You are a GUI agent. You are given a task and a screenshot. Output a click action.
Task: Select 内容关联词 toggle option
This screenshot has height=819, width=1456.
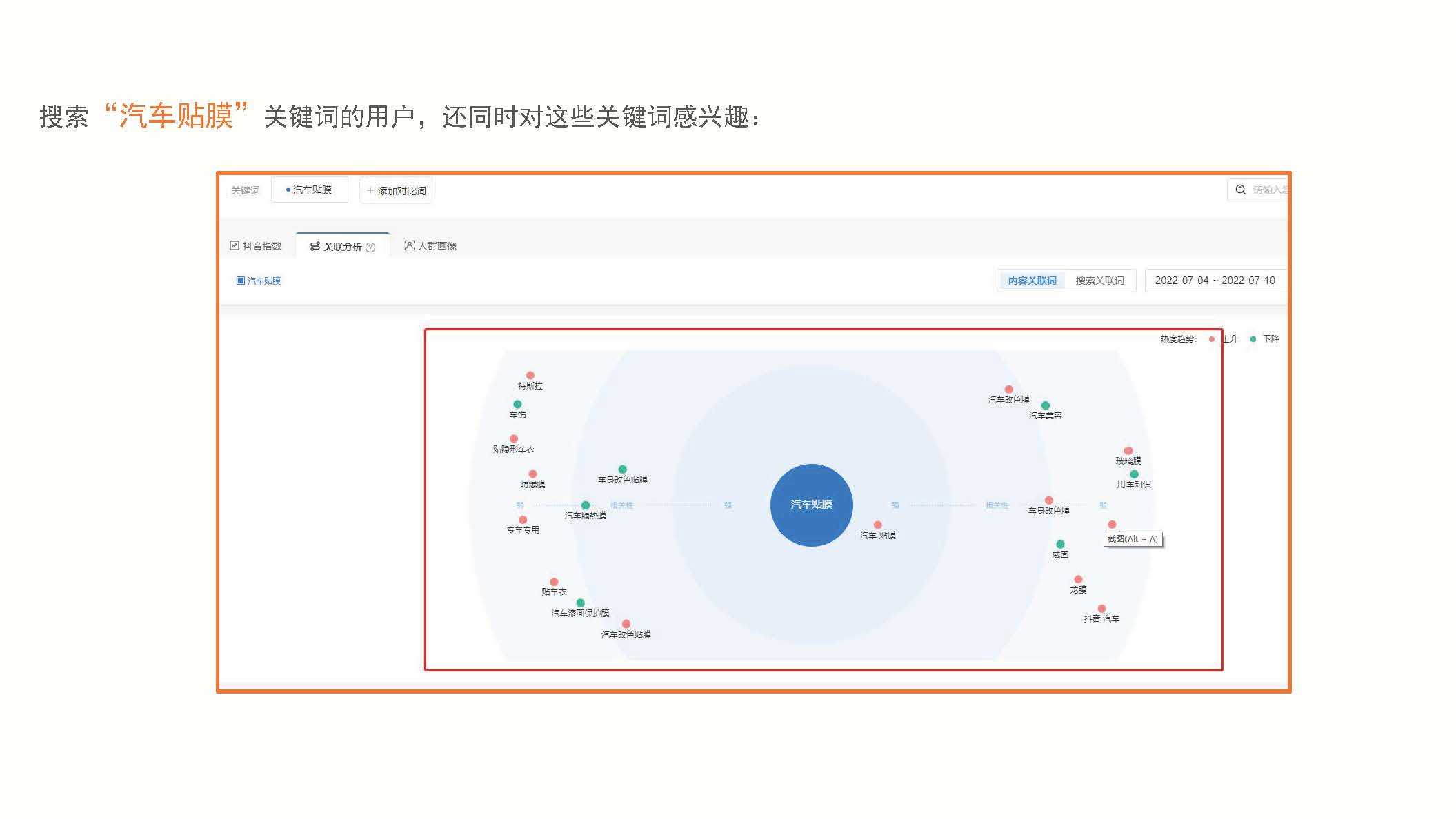(1032, 281)
